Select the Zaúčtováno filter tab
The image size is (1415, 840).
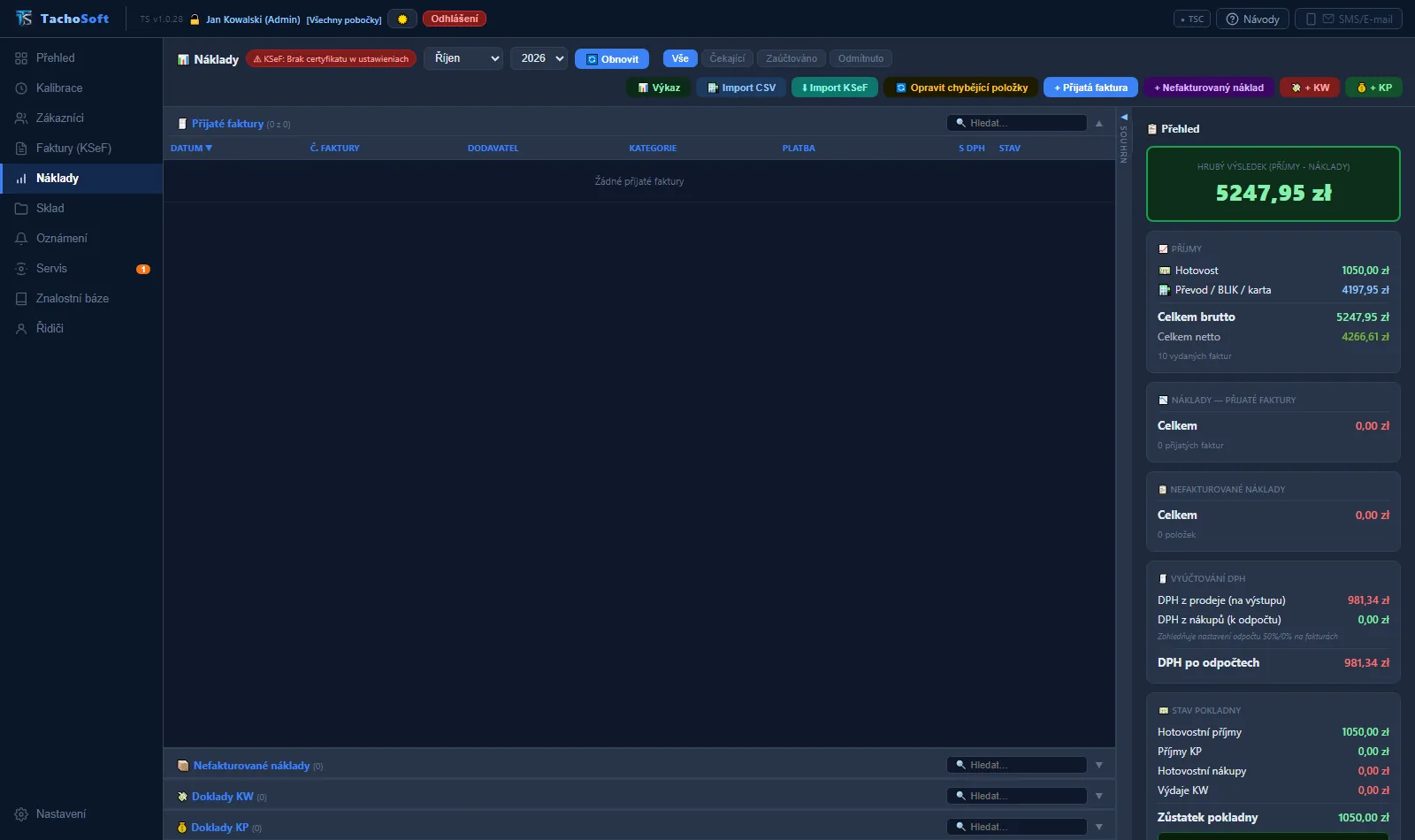click(x=792, y=58)
